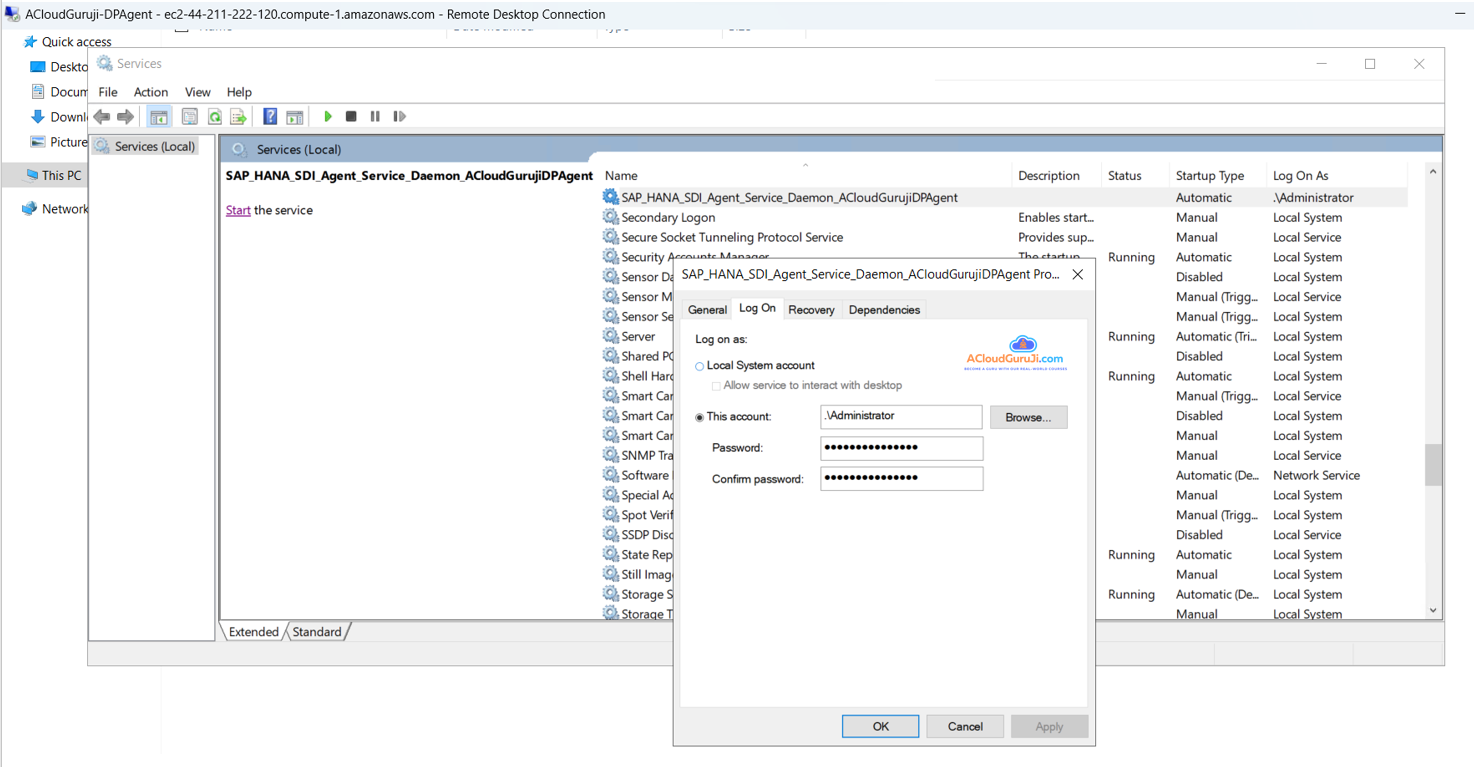Switch to the Recovery tab
Screen dimensions: 1474x767
point(811,310)
